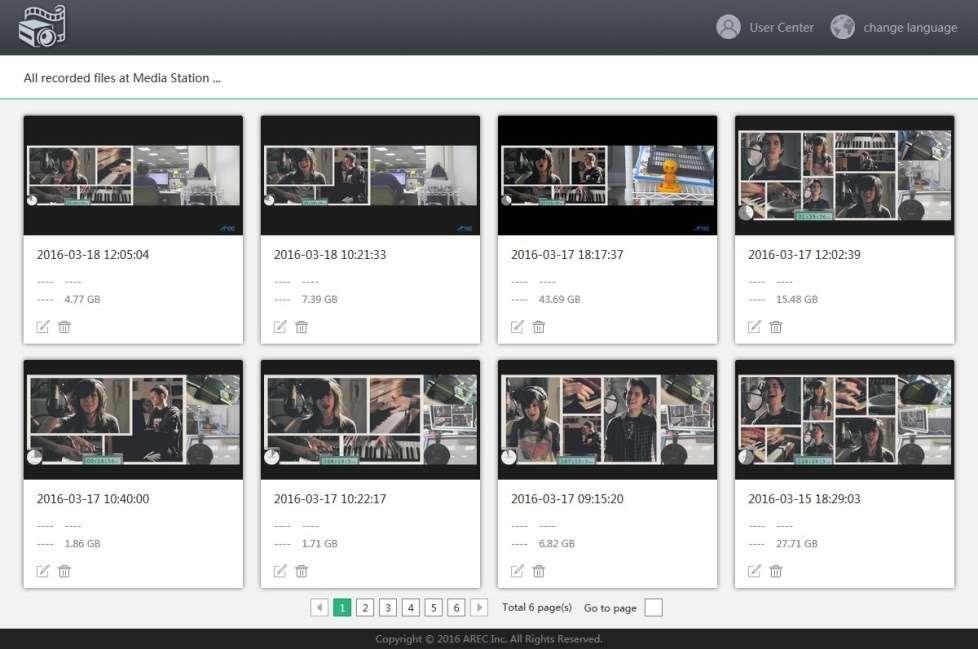The width and height of the screenshot is (978, 649).
Task: Delete the 2016-03-17 12:02:39 recording
Action: 776,327
